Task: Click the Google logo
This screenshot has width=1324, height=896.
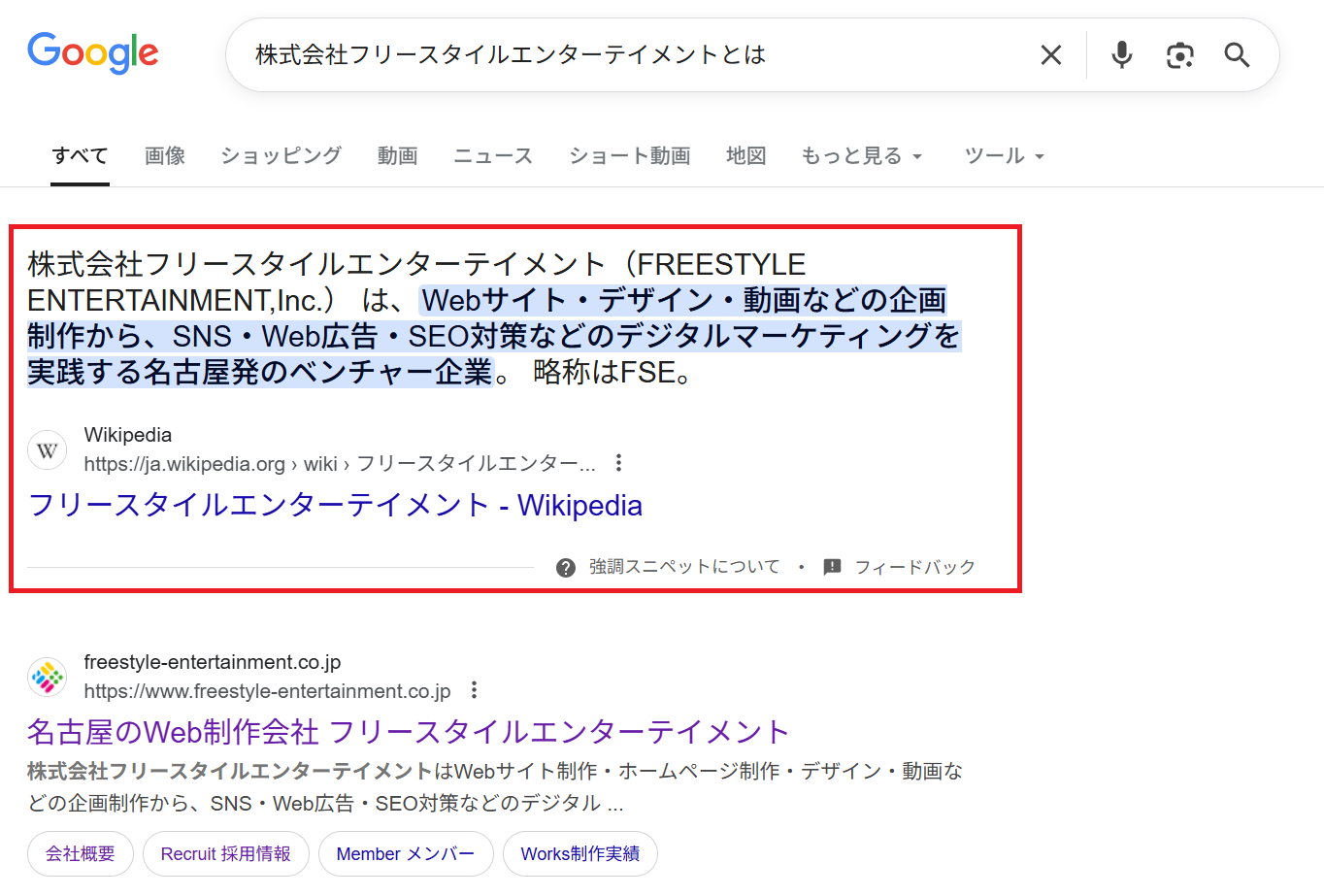Action: [x=93, y=53]
